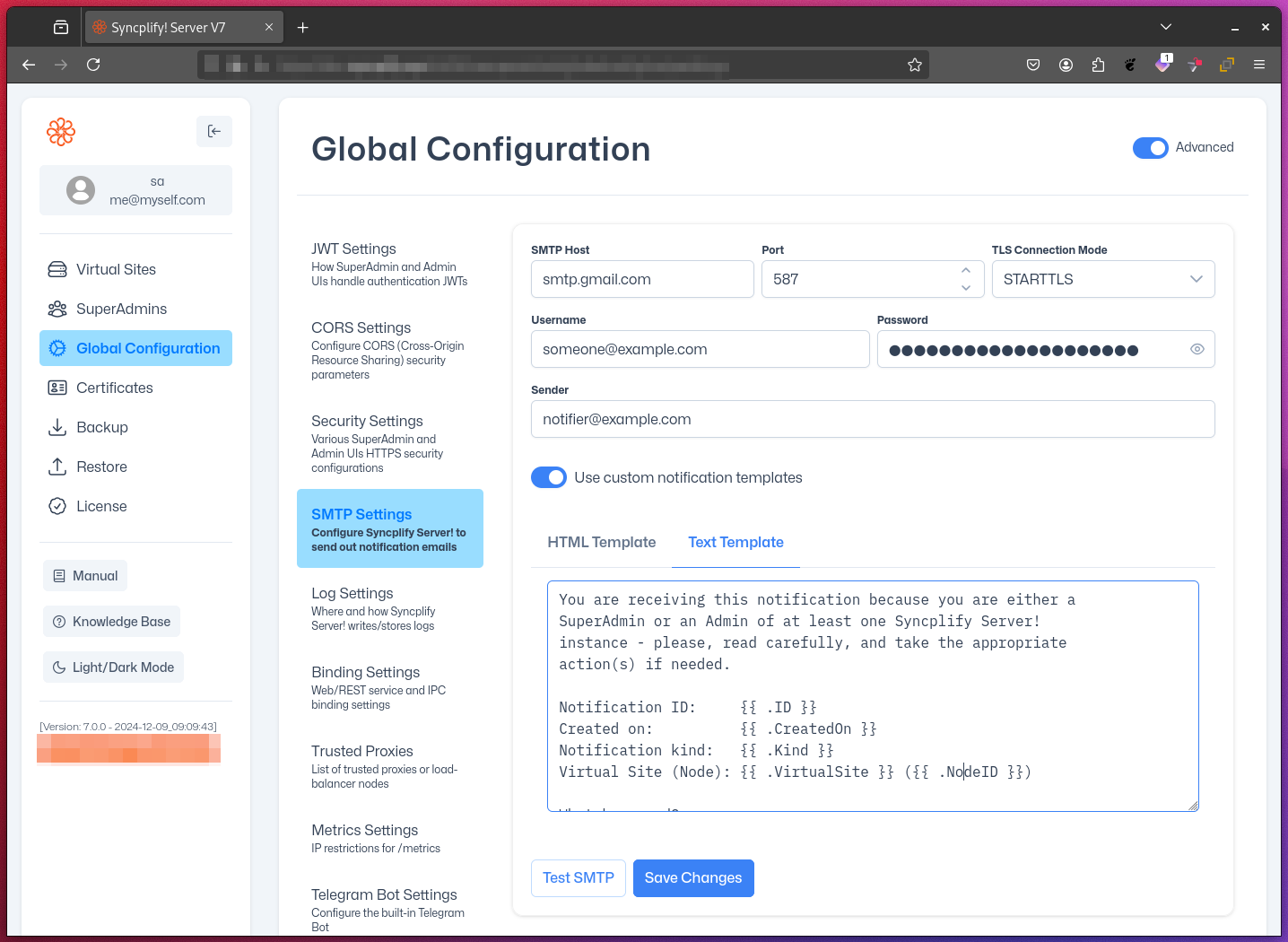Click the Syncplify flower logo
This screenshot has height=942, width=1288.
(x=61, y=132)
